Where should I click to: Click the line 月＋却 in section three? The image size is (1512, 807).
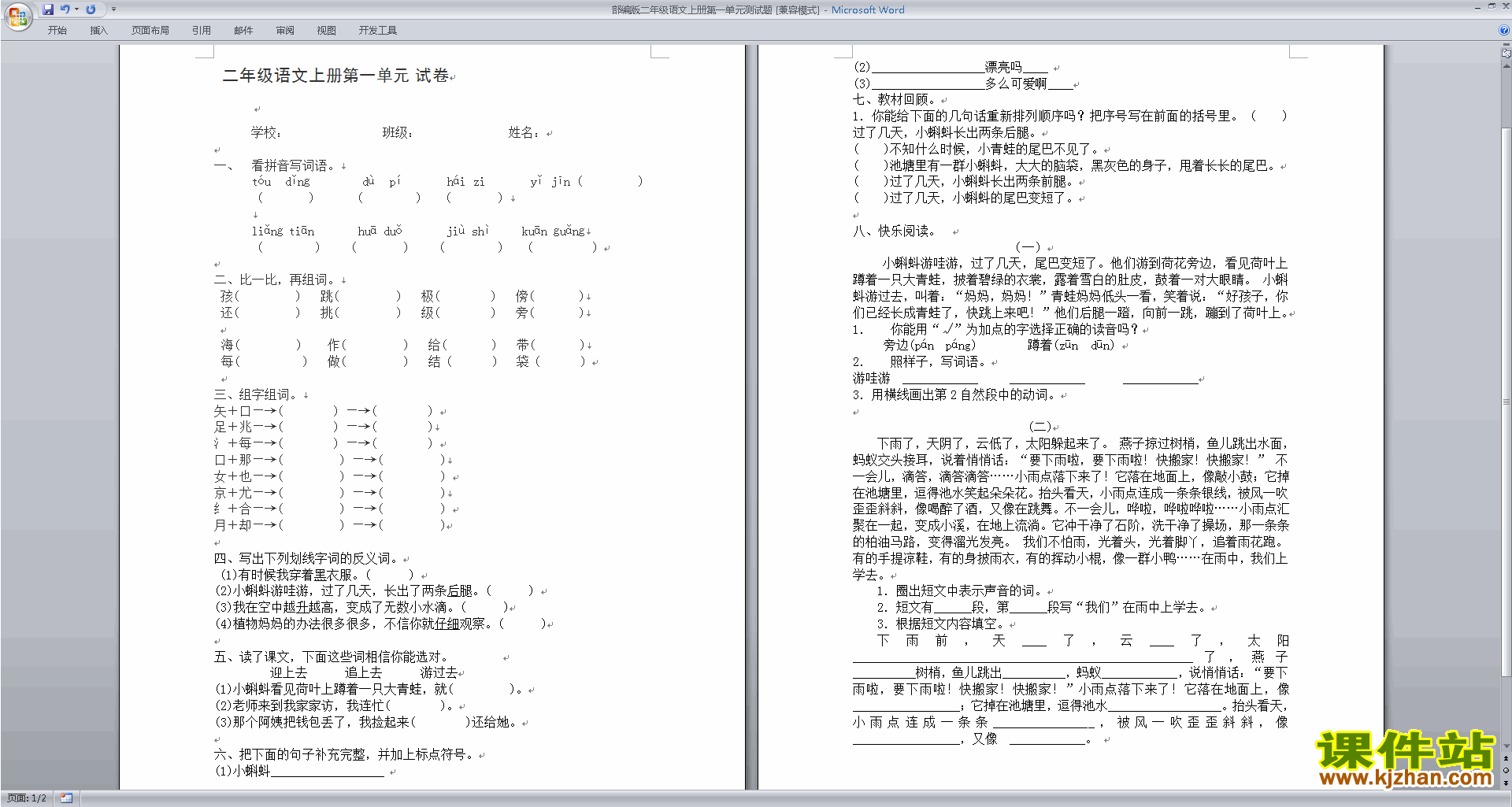(330, 525)
